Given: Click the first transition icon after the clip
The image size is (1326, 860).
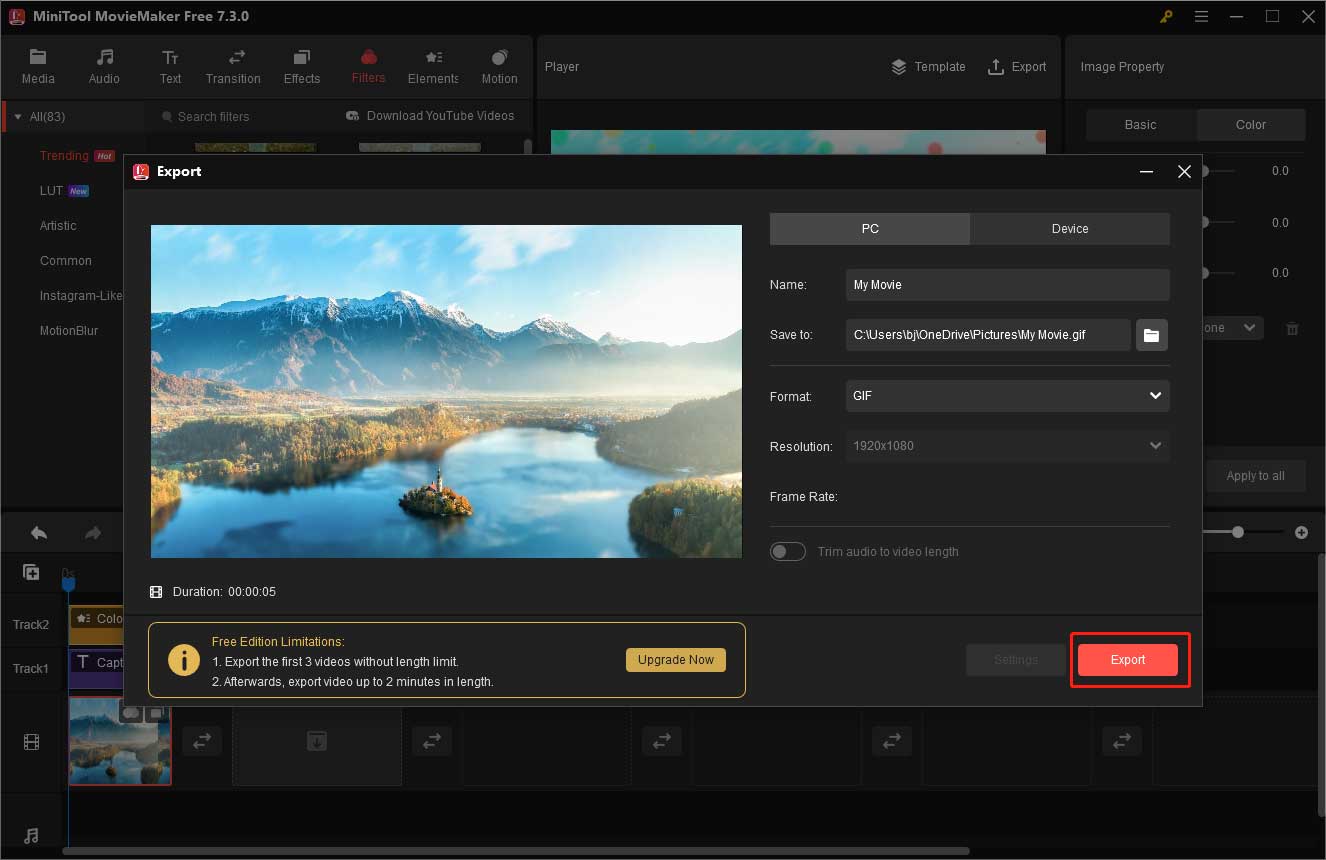Looking at the screenshot, I should (201, 741).
